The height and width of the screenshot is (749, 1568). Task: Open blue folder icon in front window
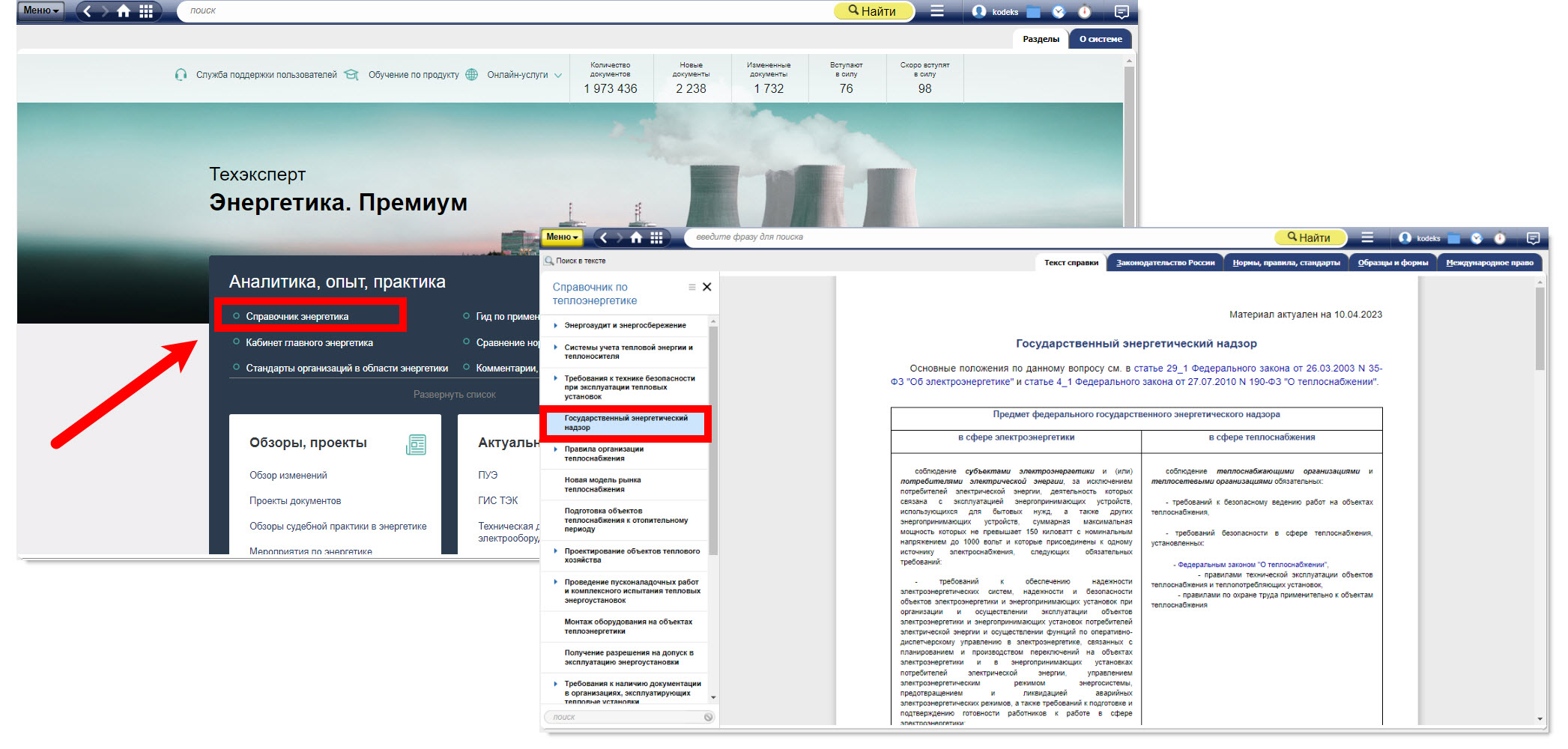pos(1453,238)
